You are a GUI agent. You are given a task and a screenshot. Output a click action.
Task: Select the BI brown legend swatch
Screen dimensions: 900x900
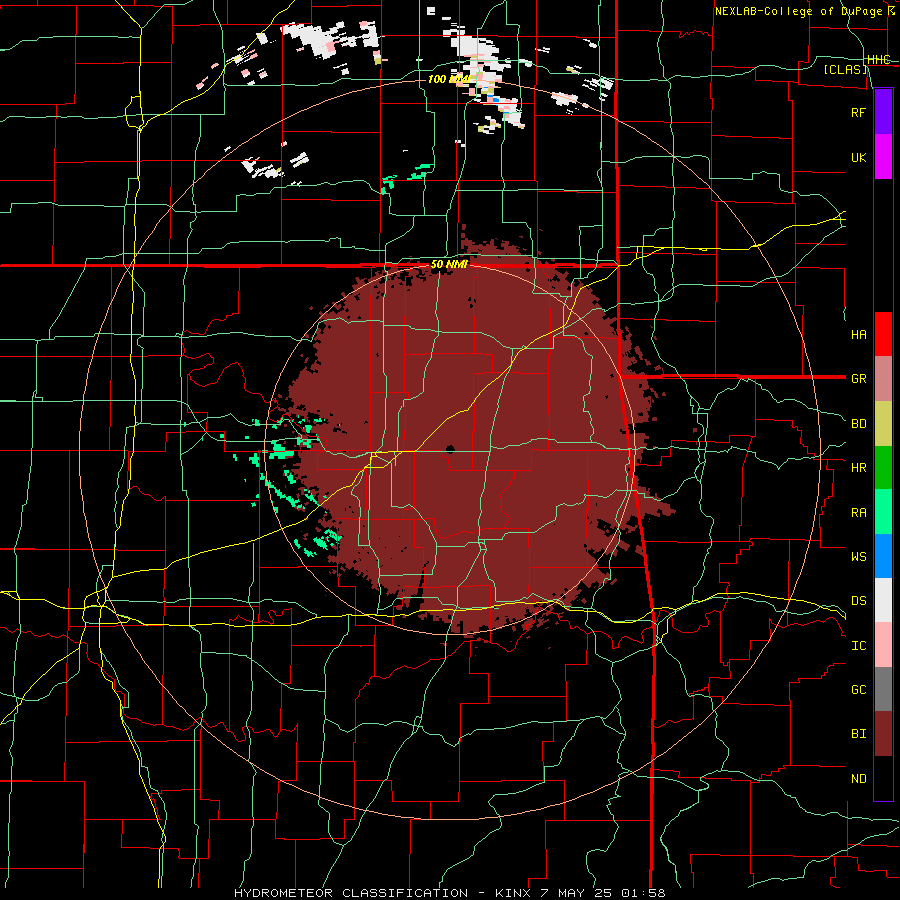(x=883, y=734)
